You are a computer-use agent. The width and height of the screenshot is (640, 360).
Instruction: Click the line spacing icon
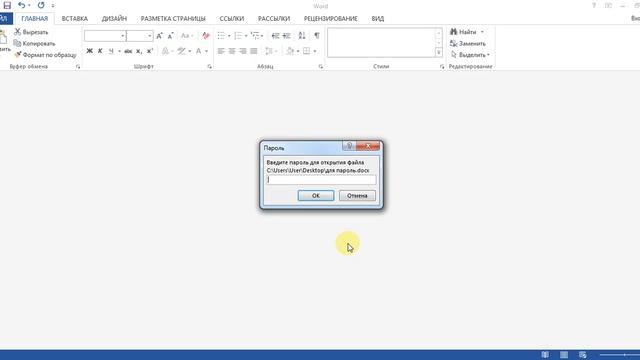(x=269, y=51)
